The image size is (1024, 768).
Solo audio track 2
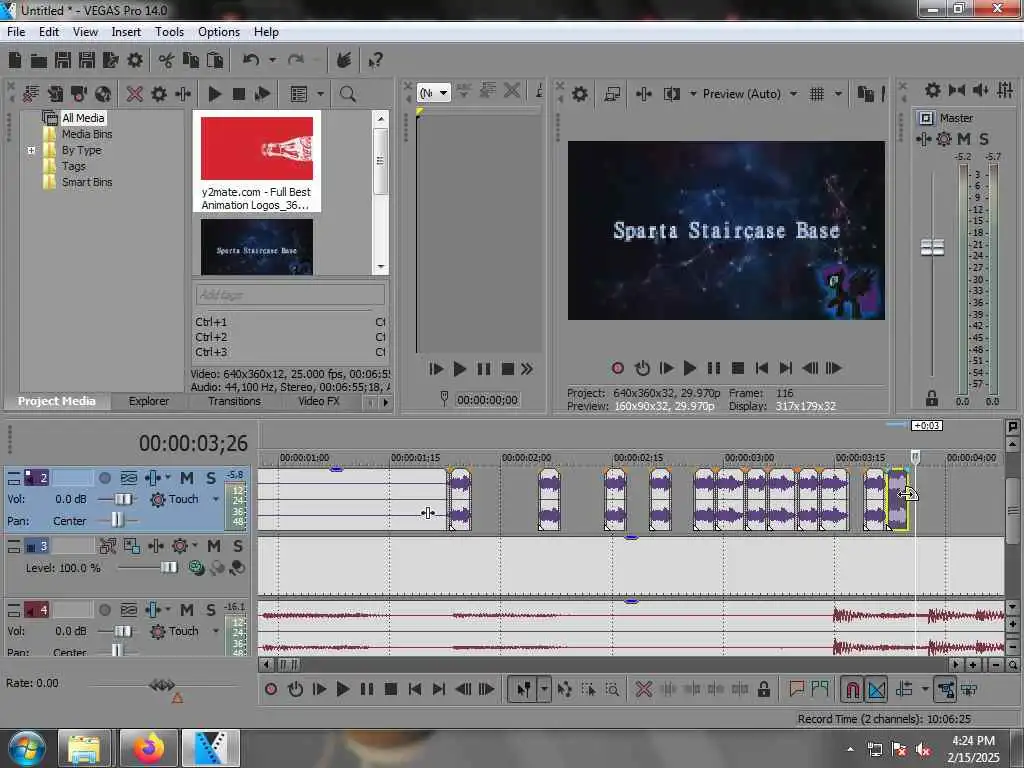click(211, 478)
